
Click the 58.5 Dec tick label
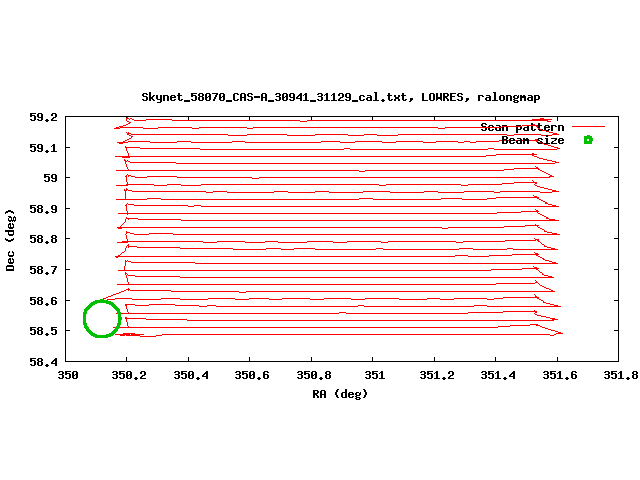pyautogui.click(x=43, y=331)
